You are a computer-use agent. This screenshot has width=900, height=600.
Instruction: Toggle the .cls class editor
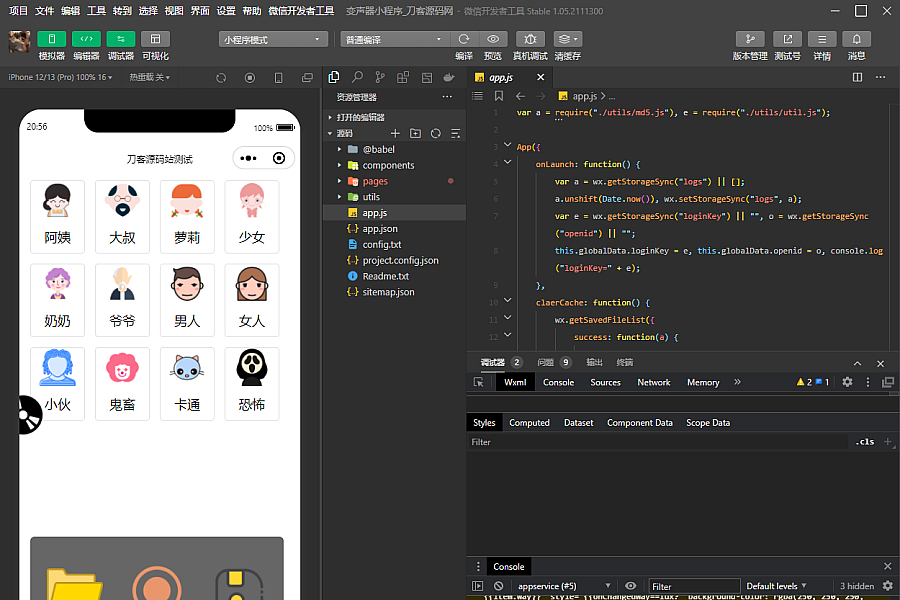pos(865,442)
